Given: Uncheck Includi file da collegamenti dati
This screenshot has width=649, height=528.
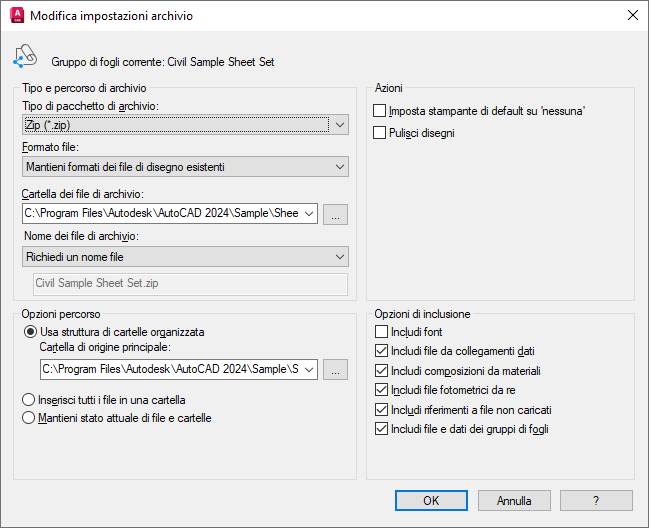Looking at the screenshot, I should (380, 351).
